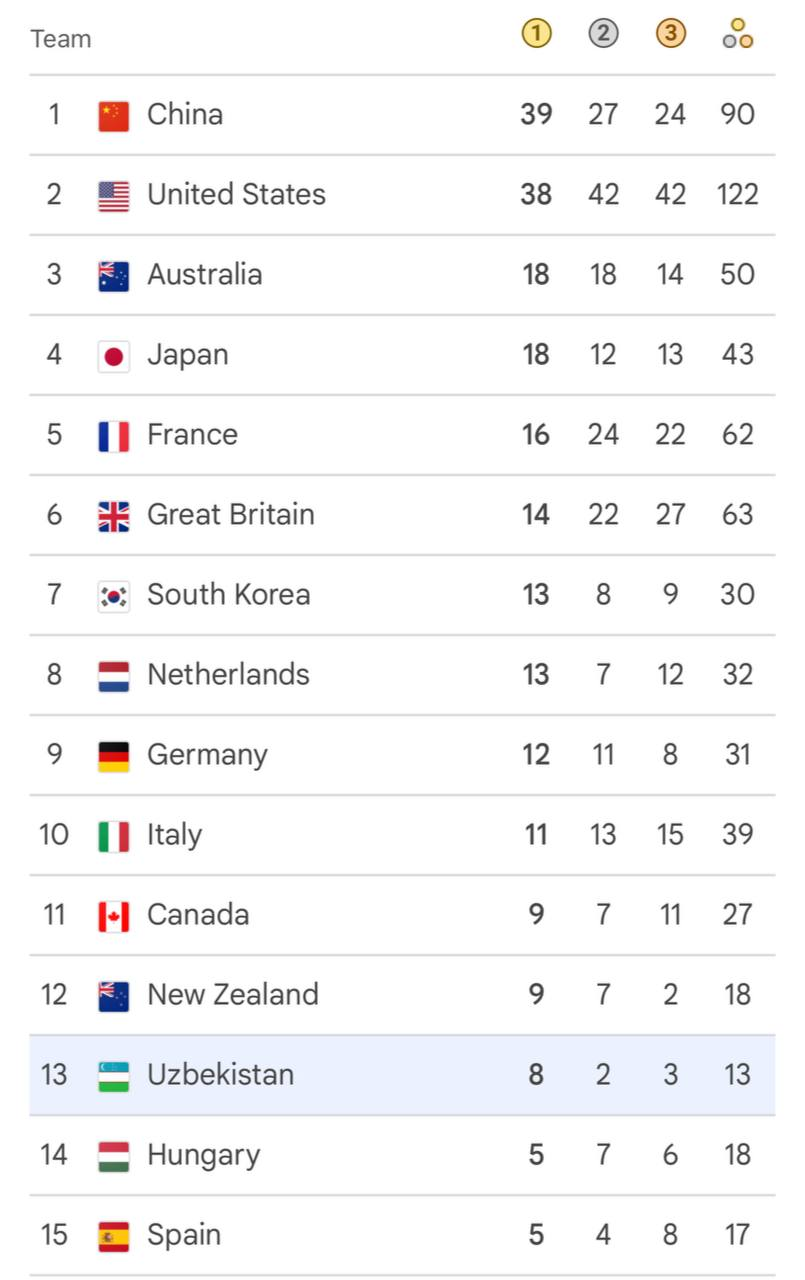Click the South Korea flag icon

pos(114,595)
